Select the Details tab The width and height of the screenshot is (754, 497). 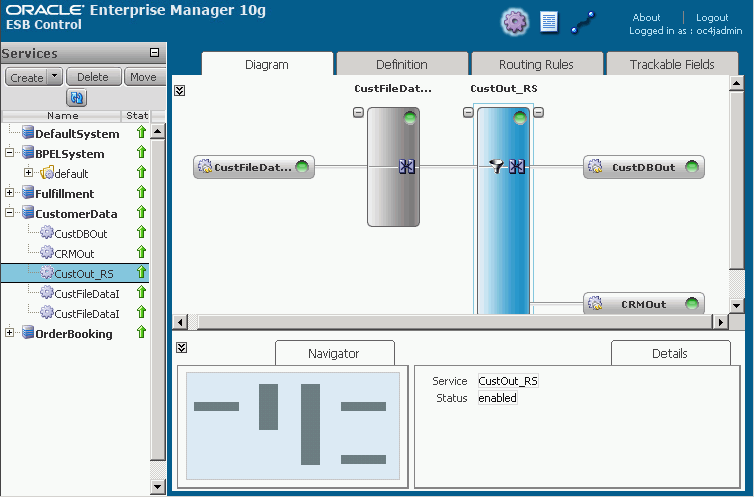tap(670, 353)
